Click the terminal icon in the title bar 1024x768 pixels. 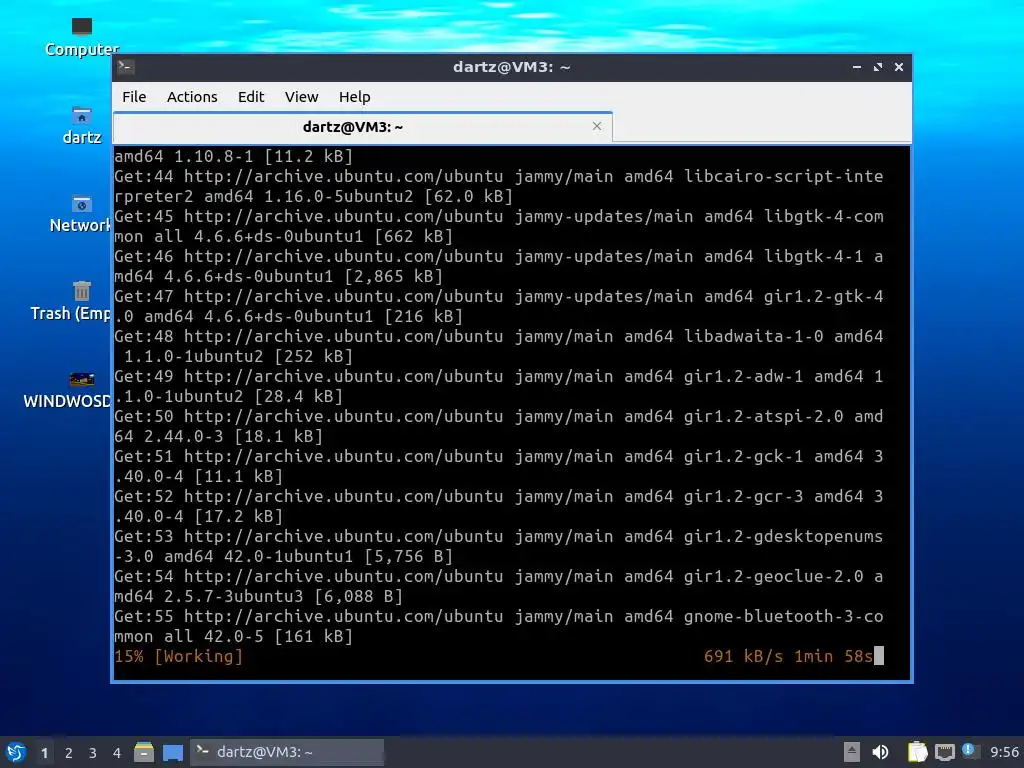(x=126, y=67)
